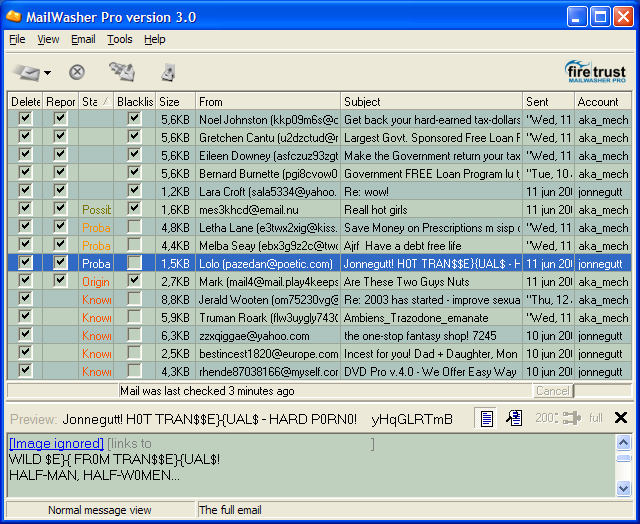Screen dimensions: 640x524
Task: Check Blacklist for Melba Seay email
Action: pos(134,245)
